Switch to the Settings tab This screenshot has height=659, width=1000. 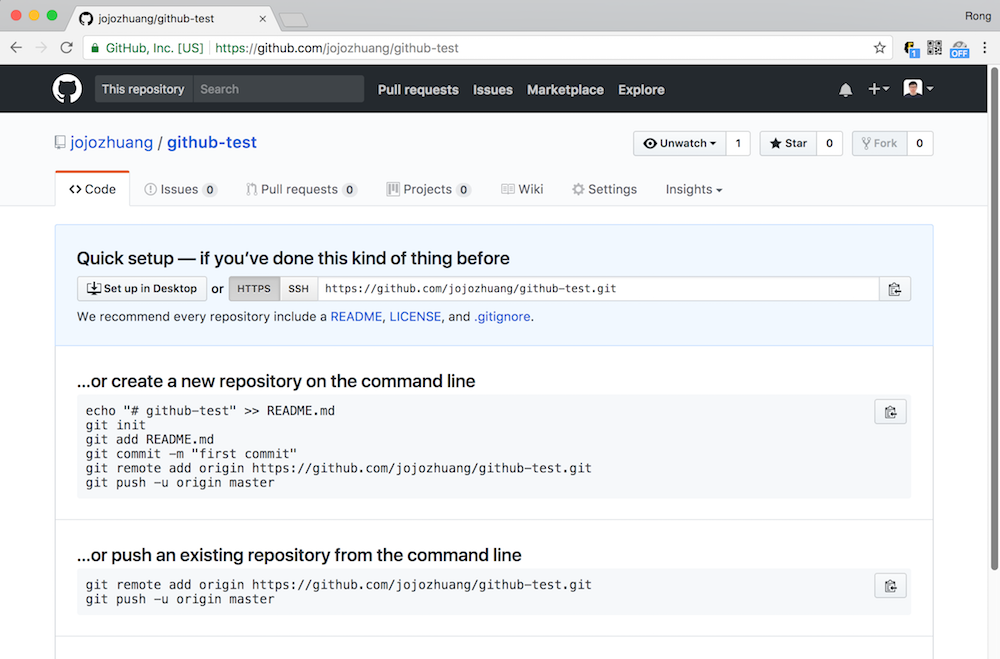604,189
